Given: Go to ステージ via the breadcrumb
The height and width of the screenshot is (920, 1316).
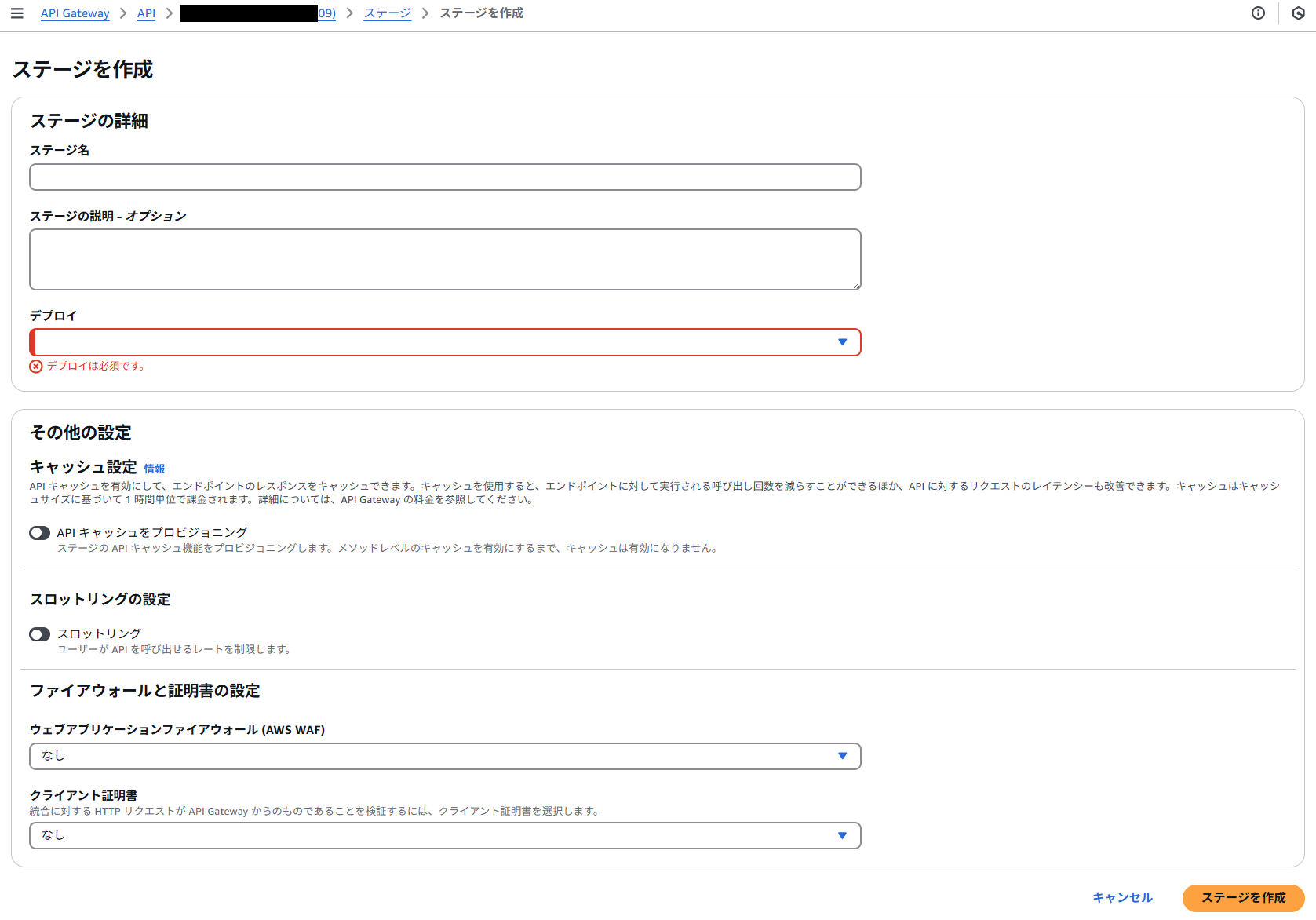Looking at the screenshot, I should pos(387,13).
